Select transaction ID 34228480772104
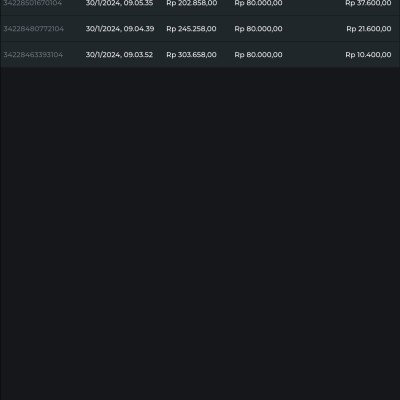 pyautogui.click(x=33, y=29)
